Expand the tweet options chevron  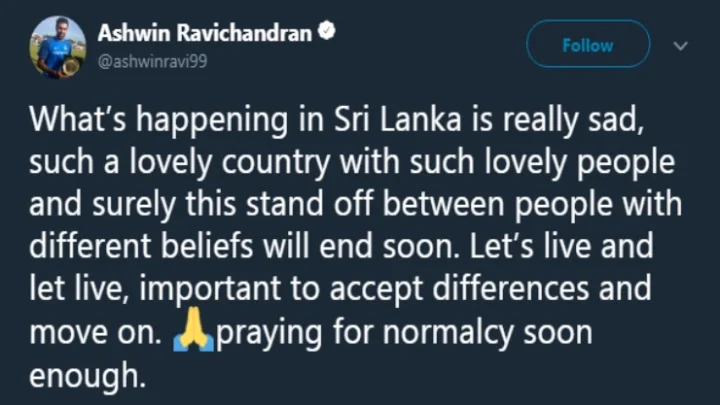[x=681, y=46]
